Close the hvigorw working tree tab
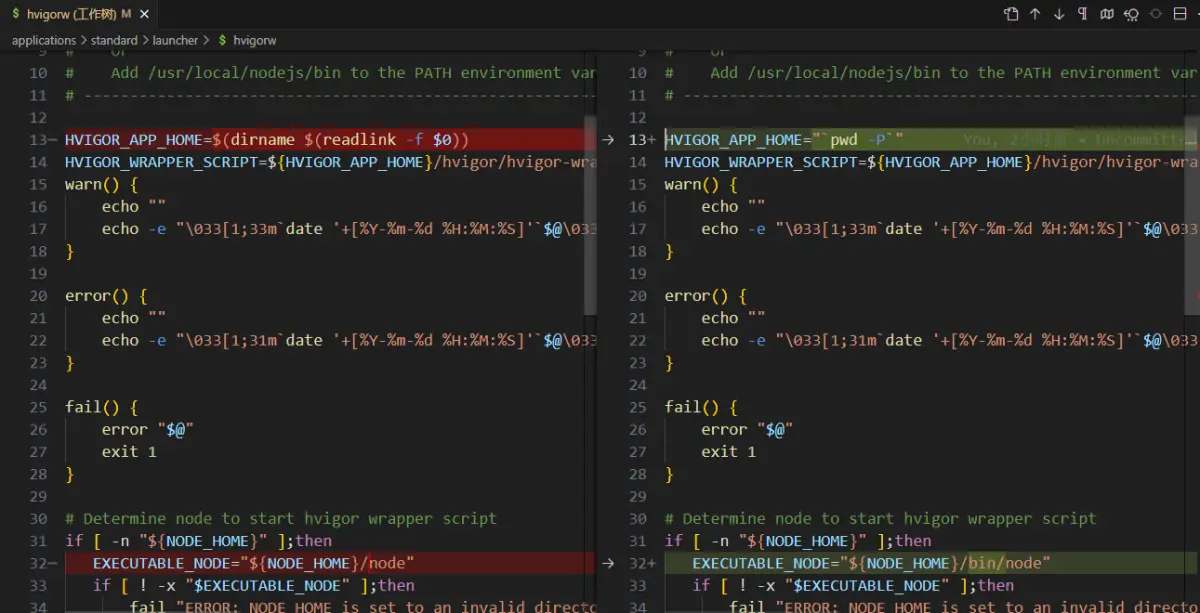This screenshot has width=1200, height=613. click(142, 14)
